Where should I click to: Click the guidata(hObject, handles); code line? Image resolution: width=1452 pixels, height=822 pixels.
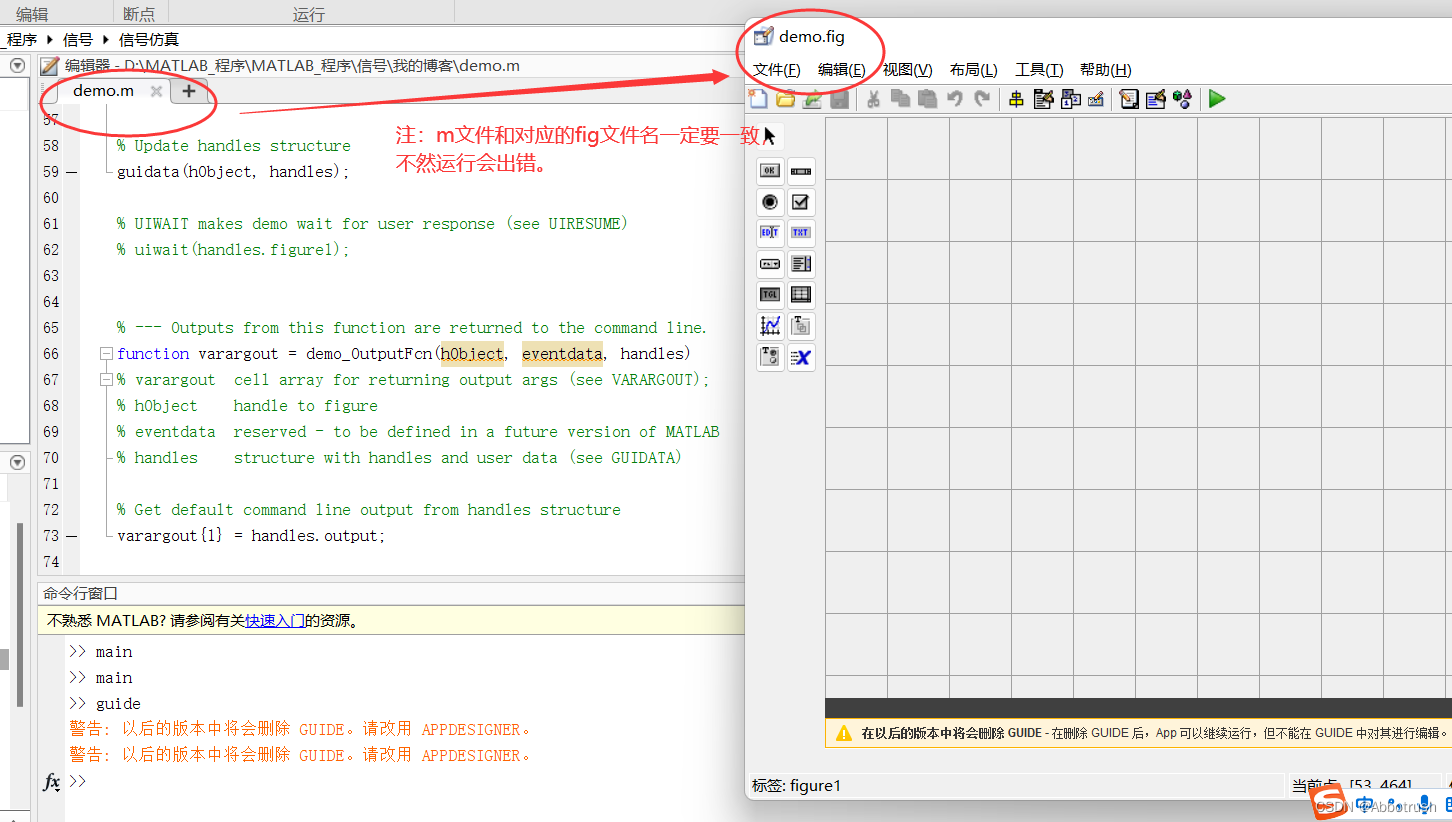coord(233,172)
